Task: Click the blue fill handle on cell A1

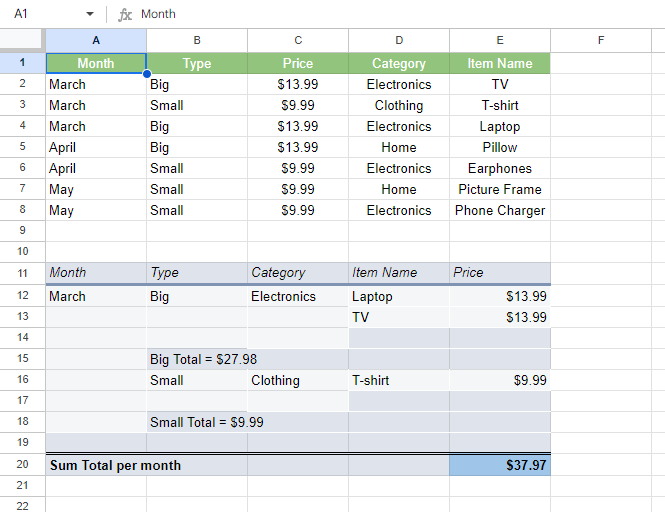Action: [x=147, y=74]
